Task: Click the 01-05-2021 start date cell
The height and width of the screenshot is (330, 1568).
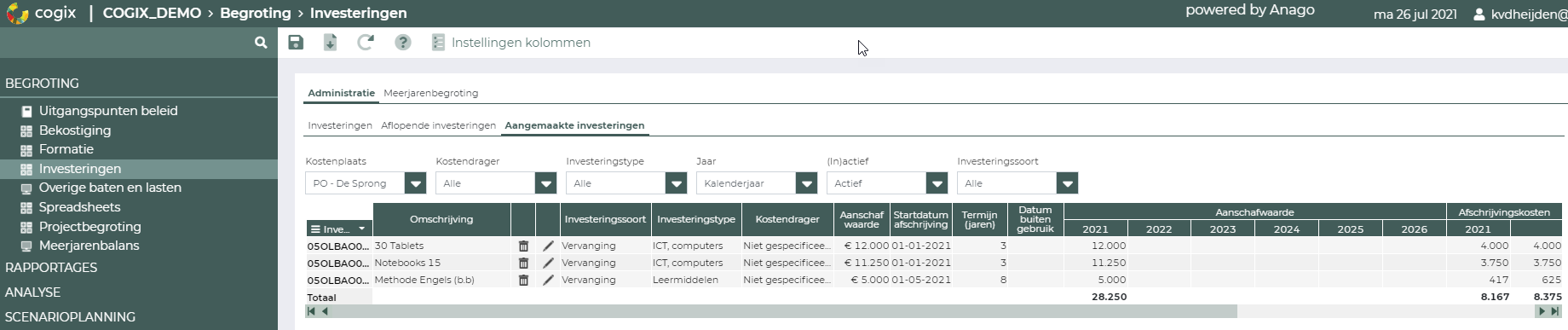Action: (x=921, y=280)
